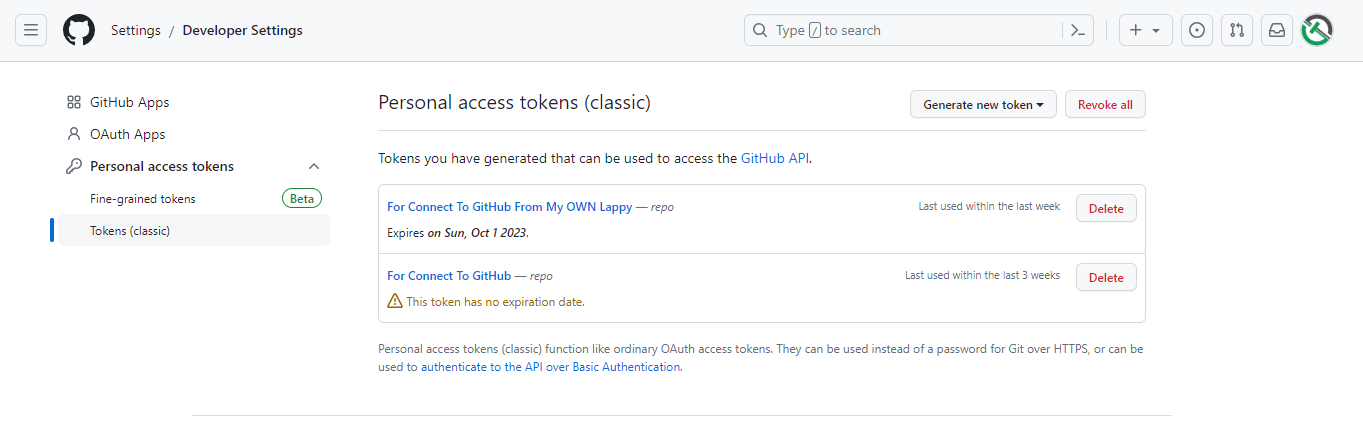The width and height of the screenshot is (1363, 435).
Task: Open the command palette icon in search bar
Action: point(1077,30)
